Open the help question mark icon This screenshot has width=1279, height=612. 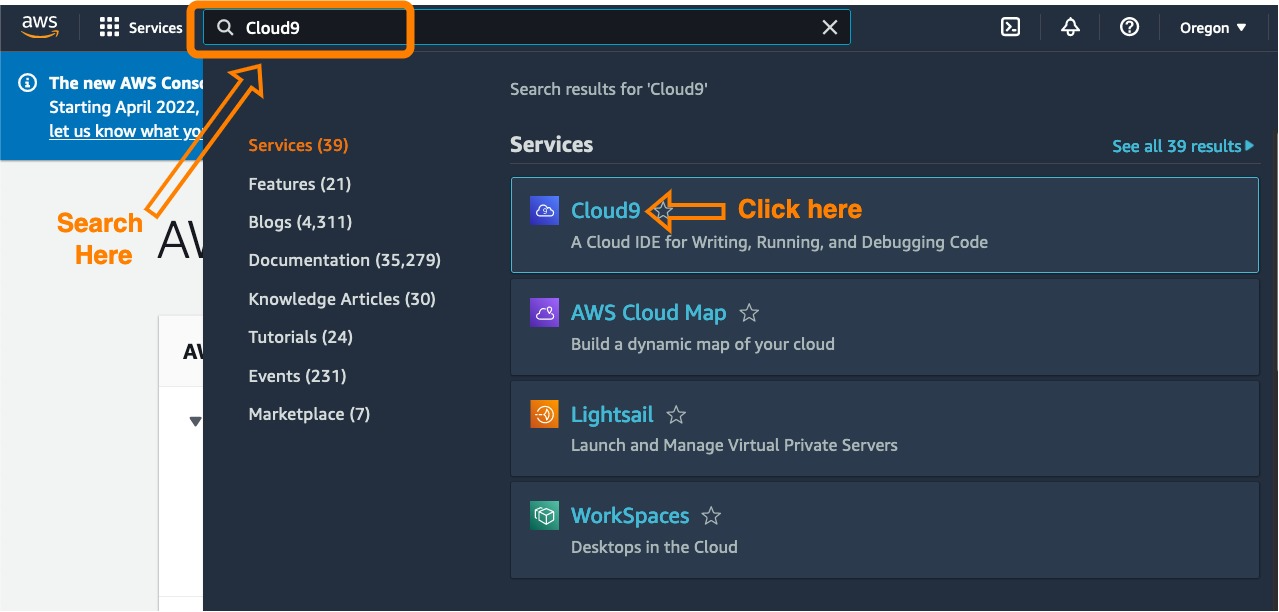(x=1129, y=28)
